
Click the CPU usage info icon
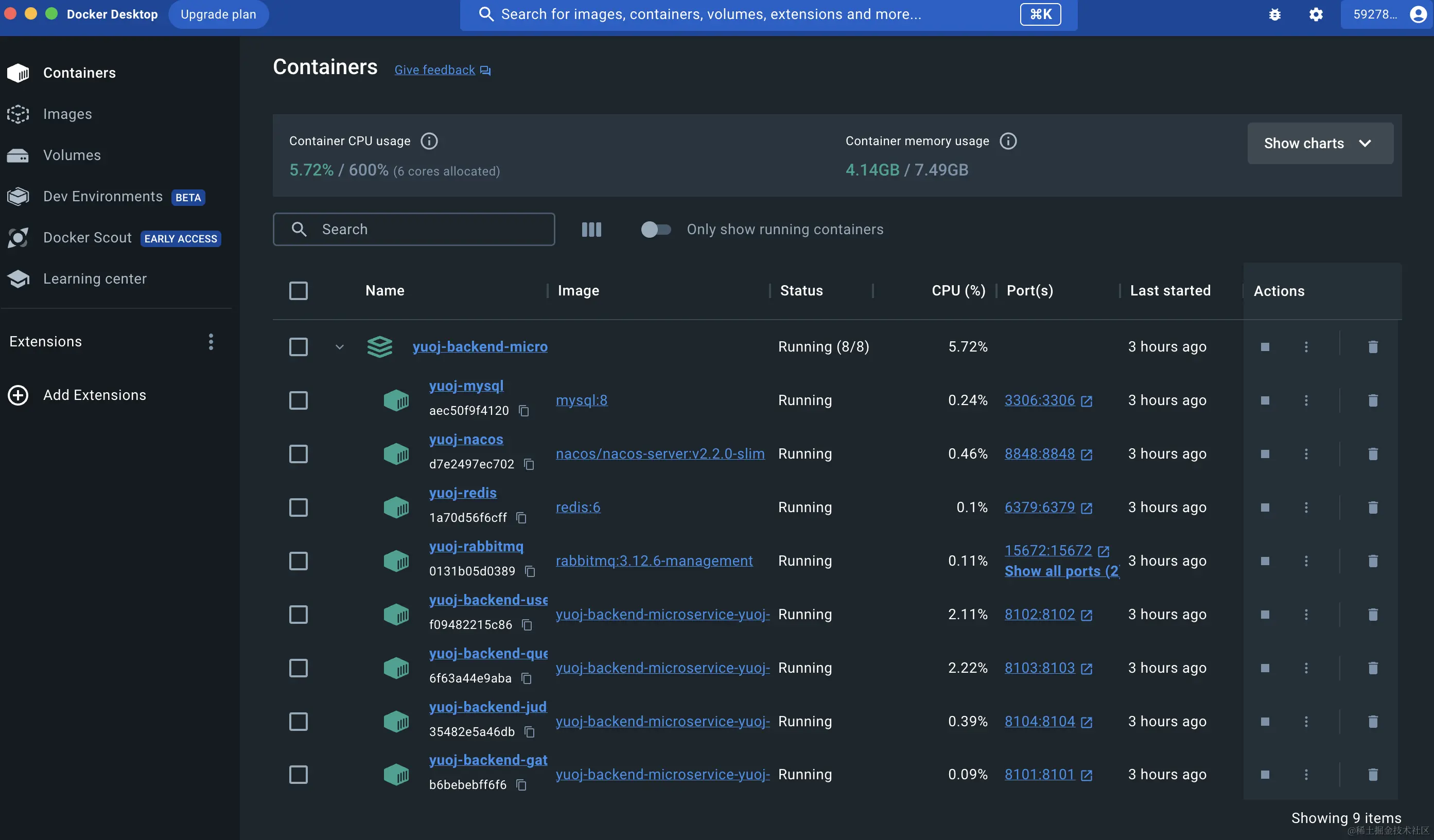pyautogui.click(x=429, y=141)
